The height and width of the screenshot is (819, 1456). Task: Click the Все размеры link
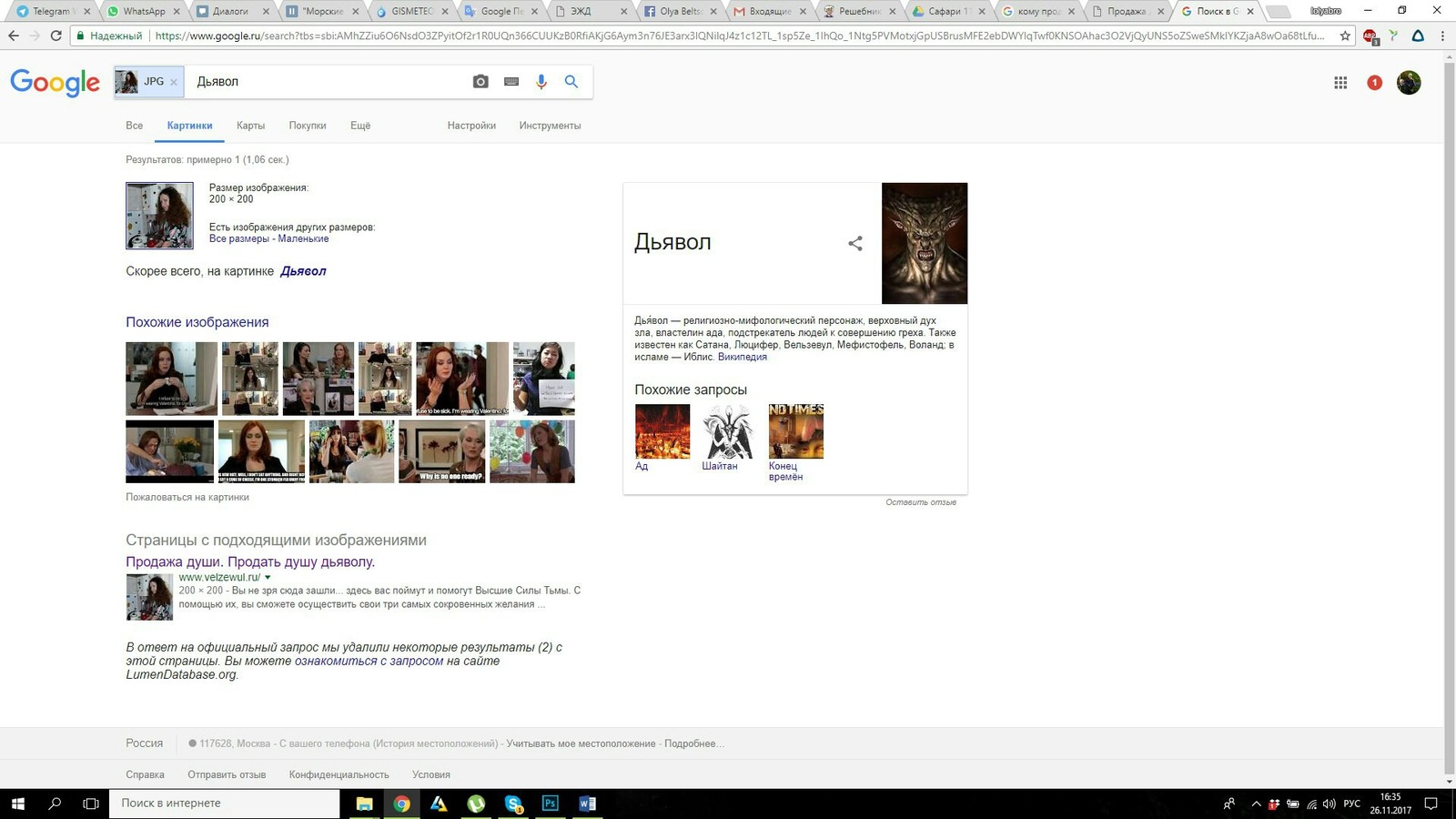click(x=239, y=238)
